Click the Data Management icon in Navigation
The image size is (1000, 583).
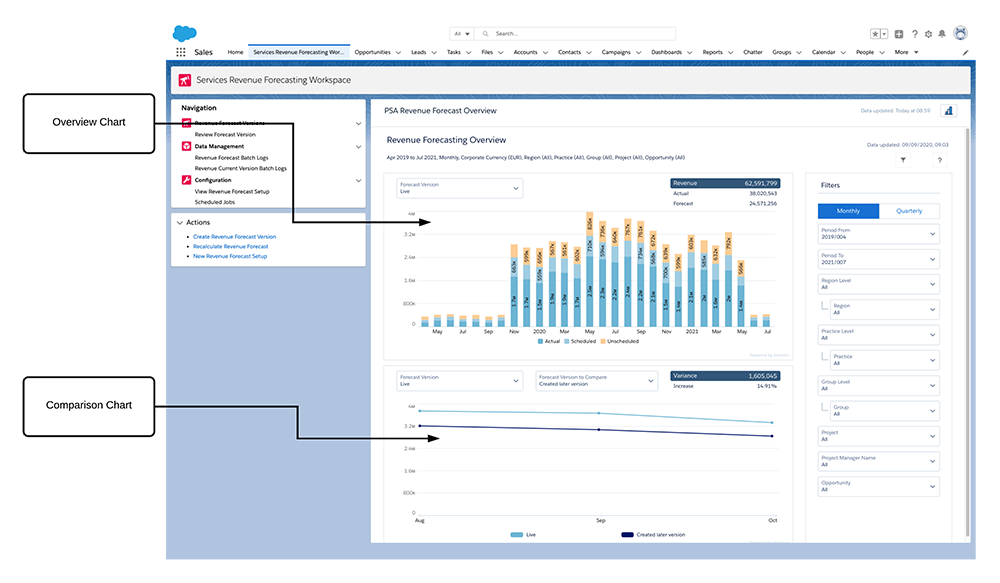(x=186, y=146)
